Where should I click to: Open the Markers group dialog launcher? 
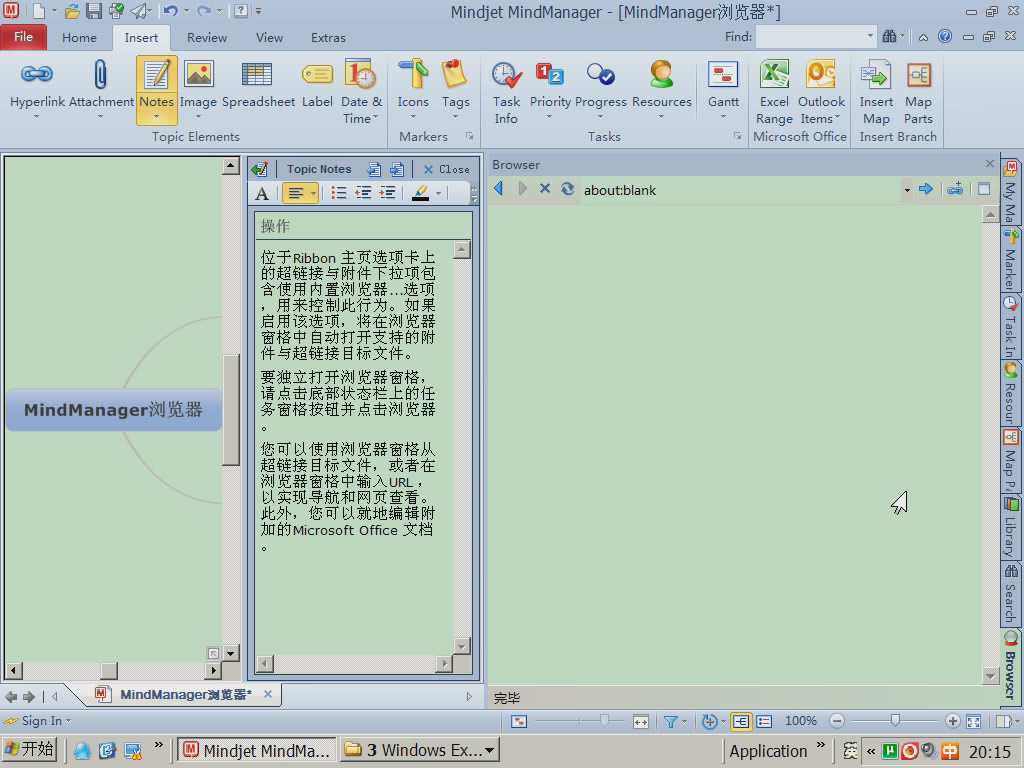(469, 136)
